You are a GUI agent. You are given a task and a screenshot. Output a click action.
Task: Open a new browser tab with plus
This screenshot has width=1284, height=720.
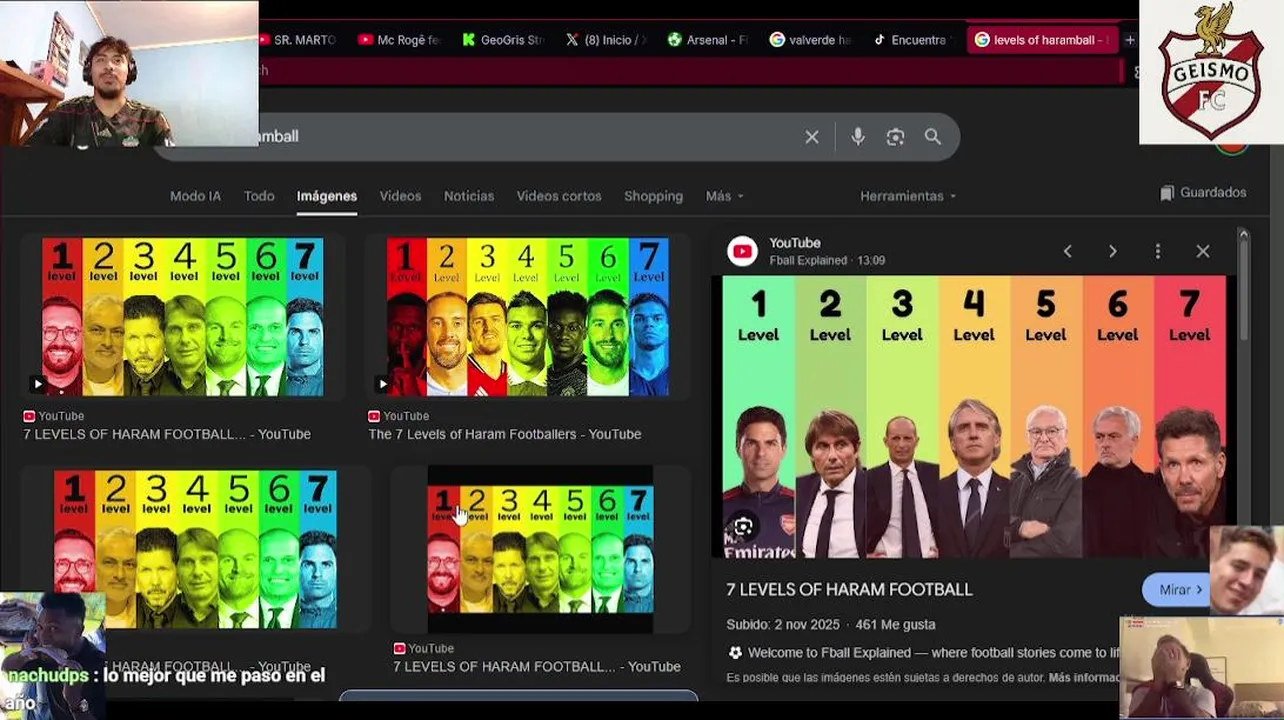pyautogui.click(x=1129, y=40)
